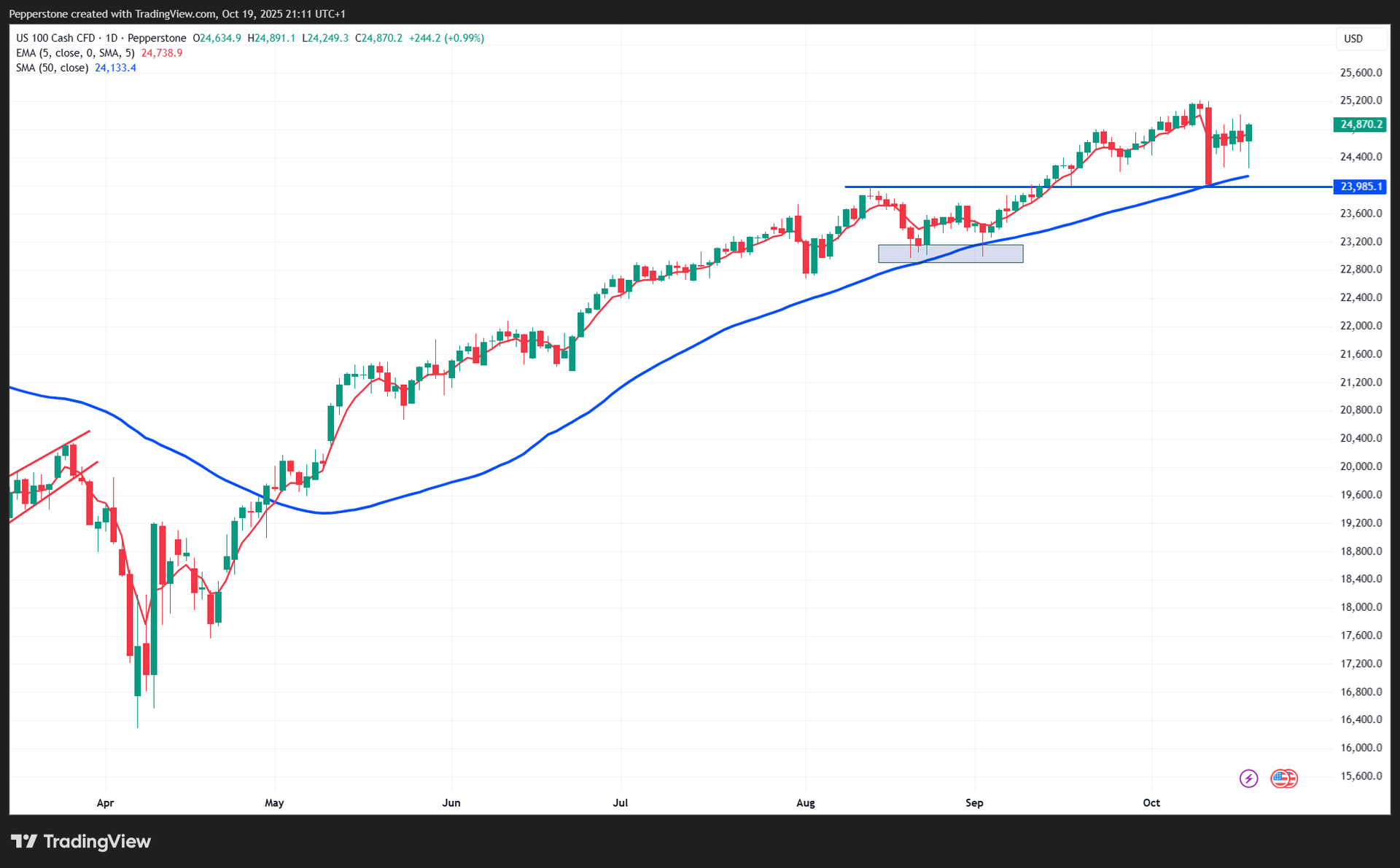Click the blue 23,985.1 price line label
1400x868 pixels.
1361,187
